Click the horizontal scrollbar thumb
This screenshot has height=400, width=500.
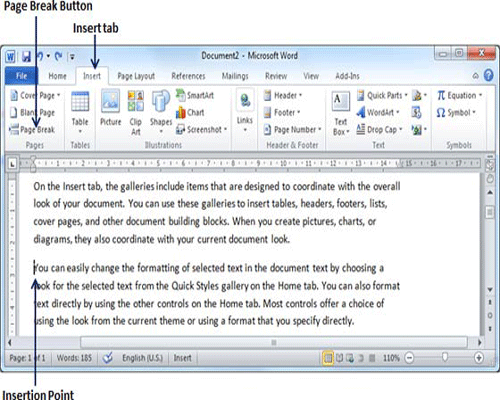pyautogui.click(x=274, y=342)
